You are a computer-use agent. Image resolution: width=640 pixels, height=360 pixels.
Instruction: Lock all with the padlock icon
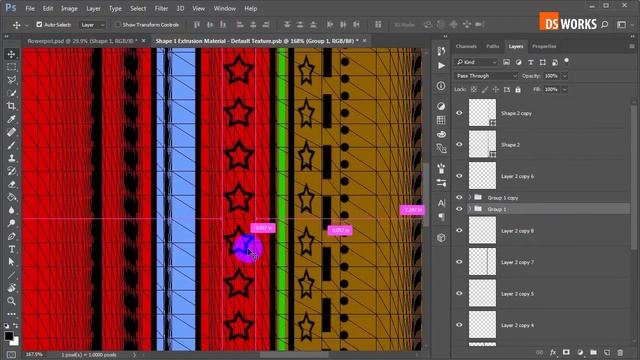point(518,89)
